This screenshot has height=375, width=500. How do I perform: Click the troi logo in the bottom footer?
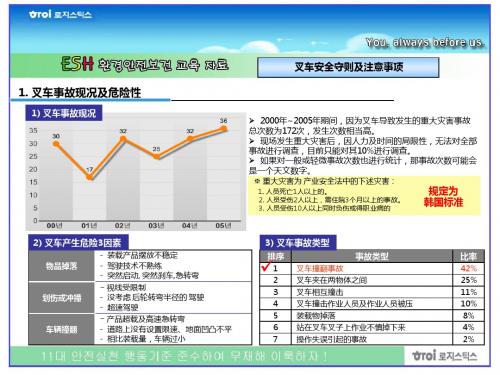pyautogui.click(x=445, y=356)
